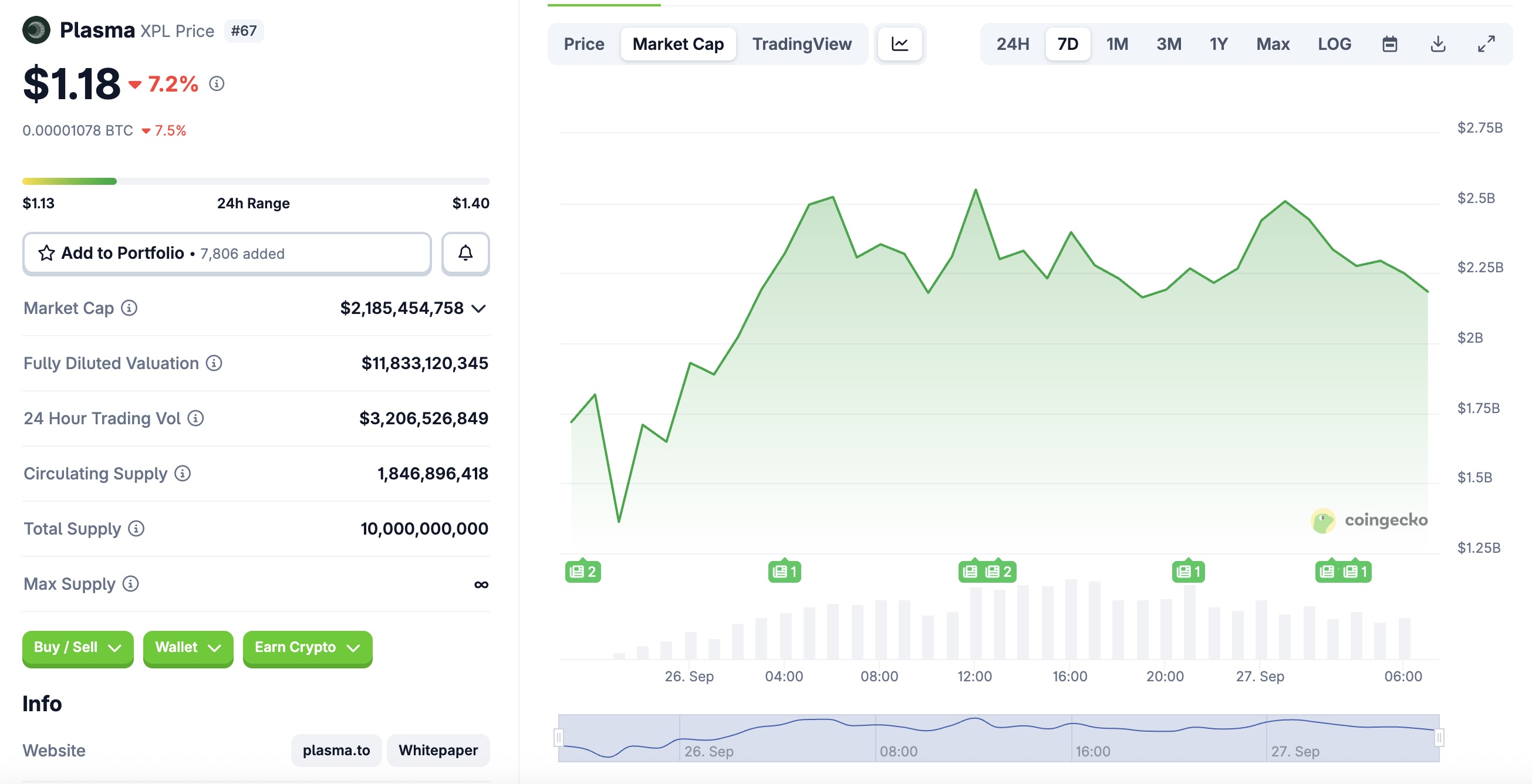Open the news marker labeled 2 near 12:00
The image size is (1532, 784).
tap(999, 571)
